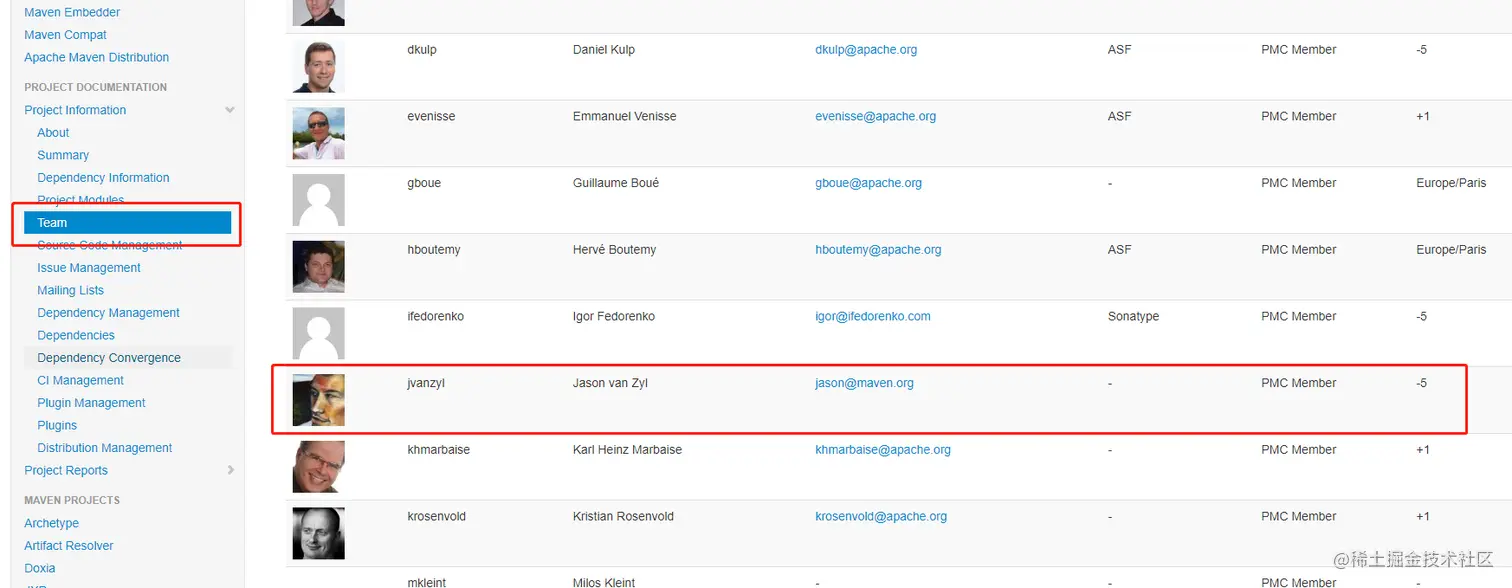Select the name 'Jason van Zyl'
The width and height of the screenshot is (1512, 588).
[x=610, y=383]
